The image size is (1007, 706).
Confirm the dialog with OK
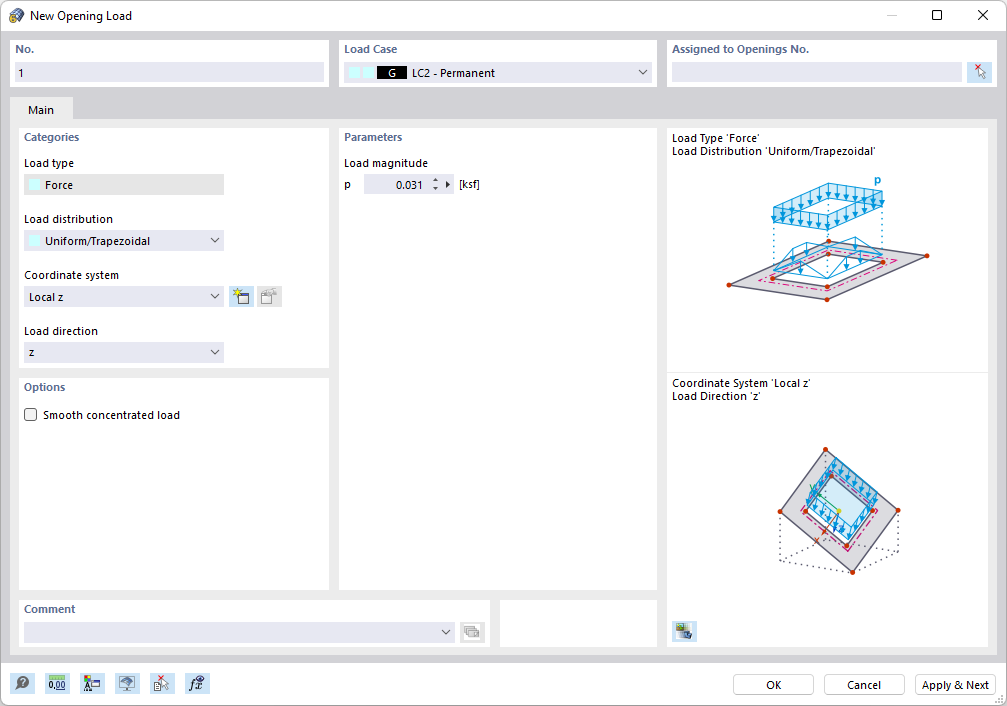pyautogui.click(x=772, y=684)
